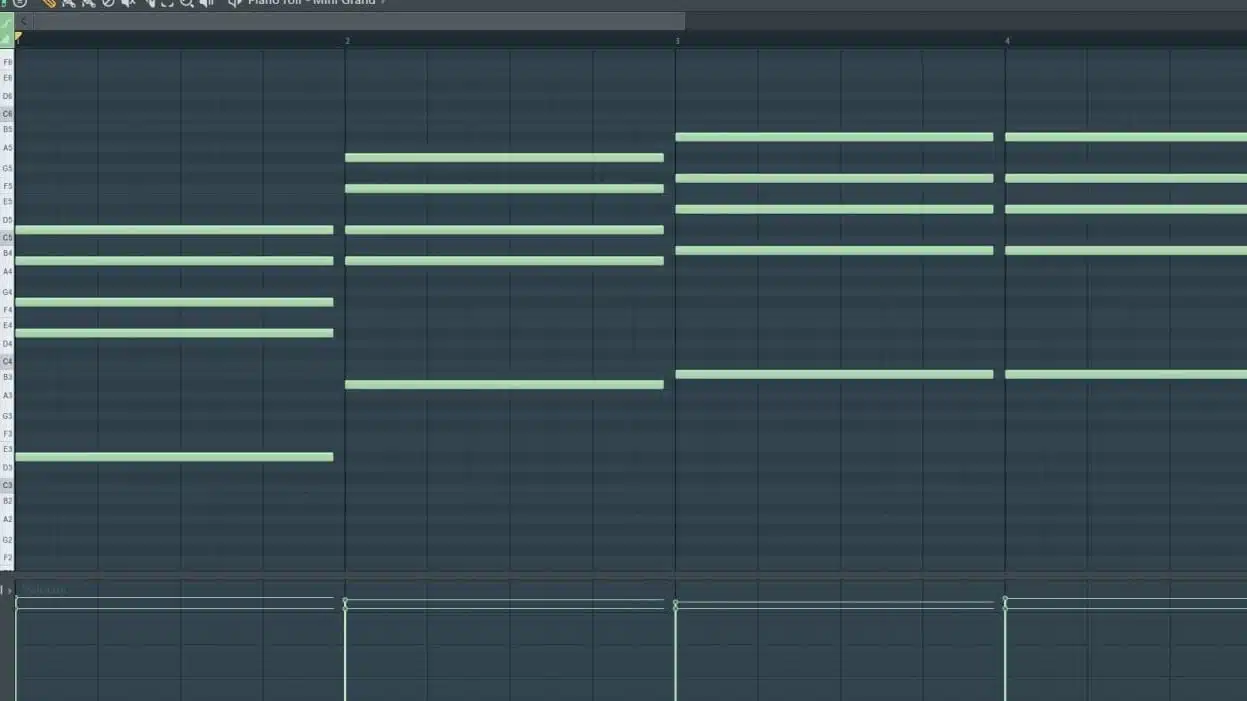
Task: Click the G4 key on the keyboard
Action: [7, 292]
